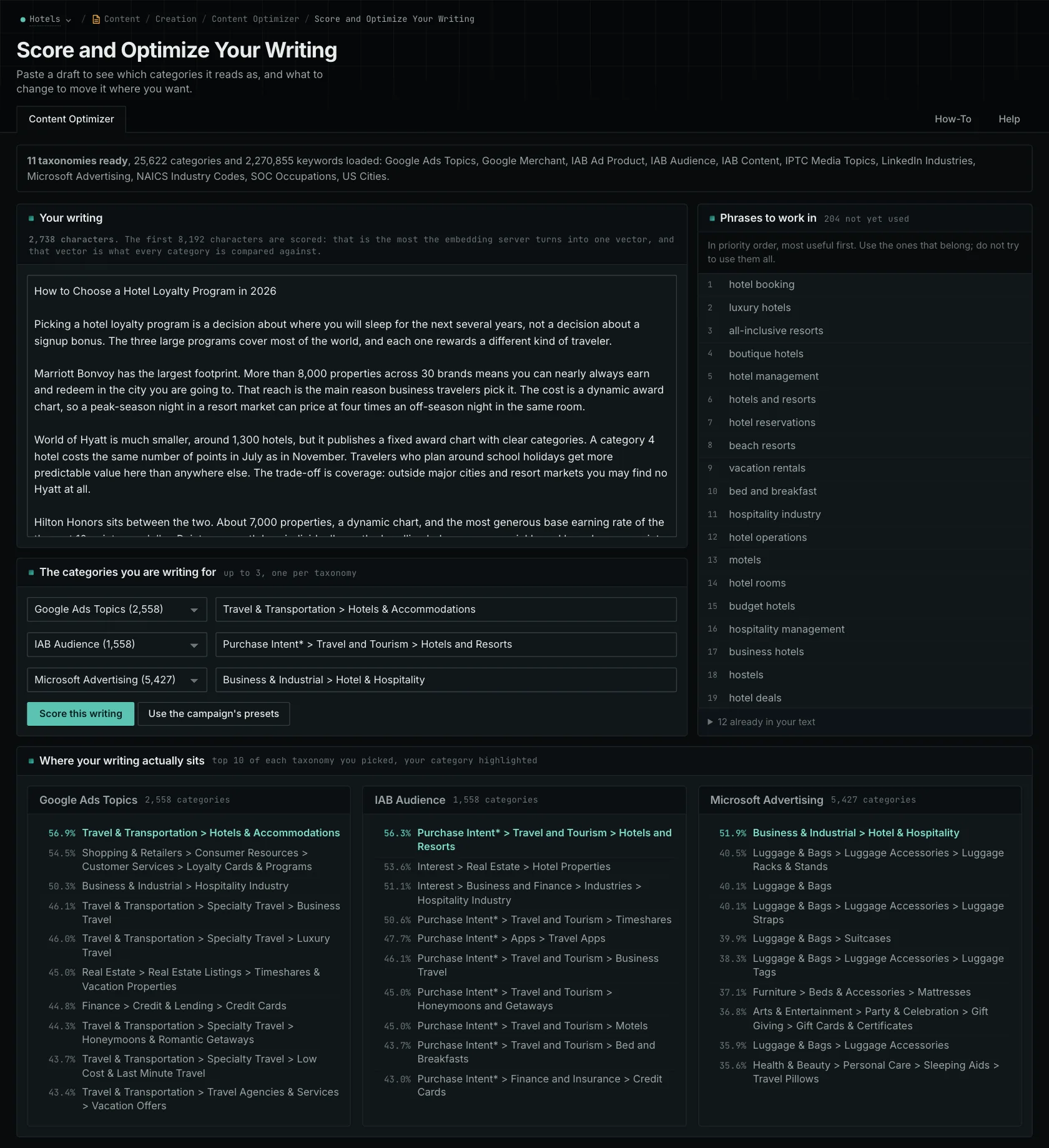This screenshot has height=1148, width=1049.
Task: Click the Content document icon in breadcrumb
Action: (x=96, y=19)
